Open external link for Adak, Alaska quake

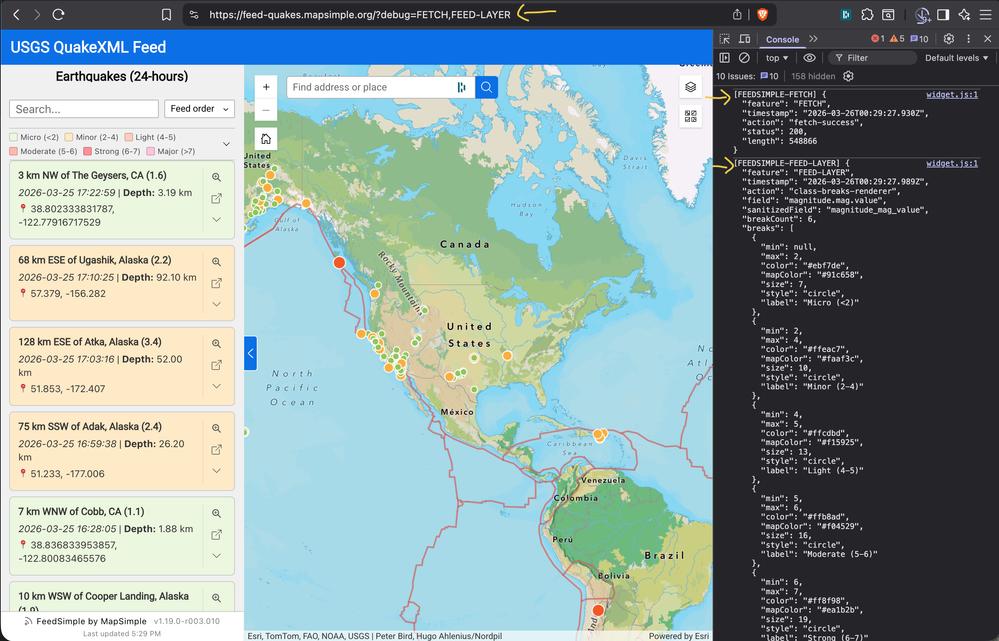pyautogui.click(x=217, y=450)
